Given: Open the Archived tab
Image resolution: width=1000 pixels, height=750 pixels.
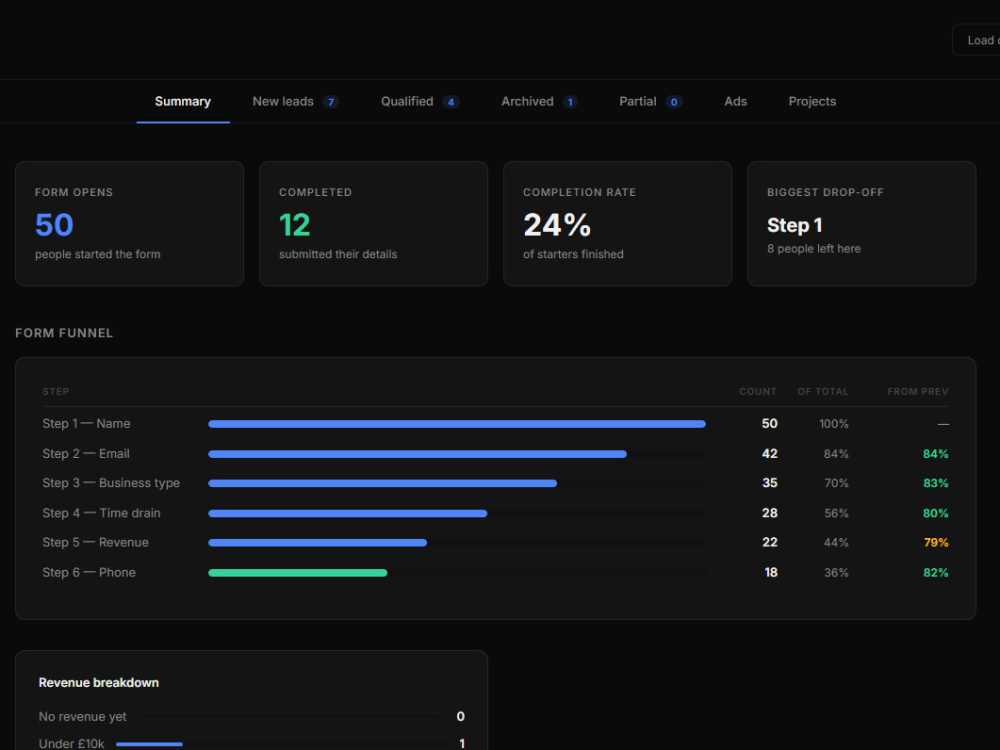Looking at the screenshot, I should [539, 101].
